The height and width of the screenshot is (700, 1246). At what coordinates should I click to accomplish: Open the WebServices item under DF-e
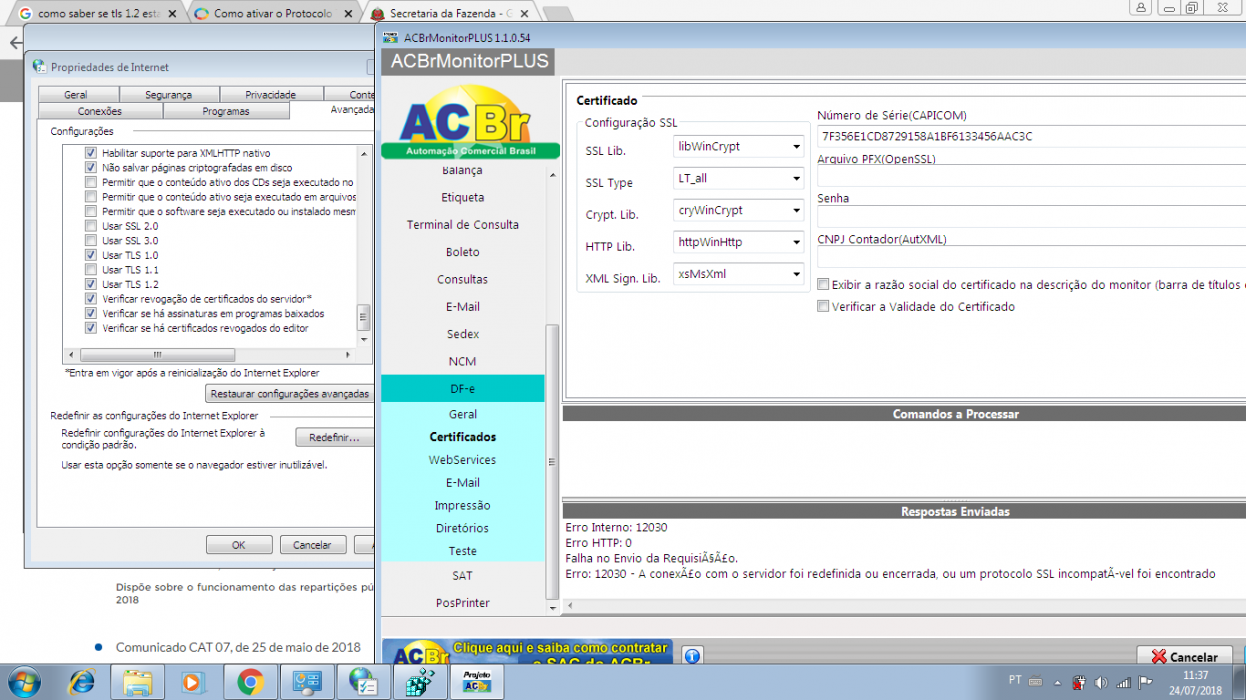click(x=463, y=460)
